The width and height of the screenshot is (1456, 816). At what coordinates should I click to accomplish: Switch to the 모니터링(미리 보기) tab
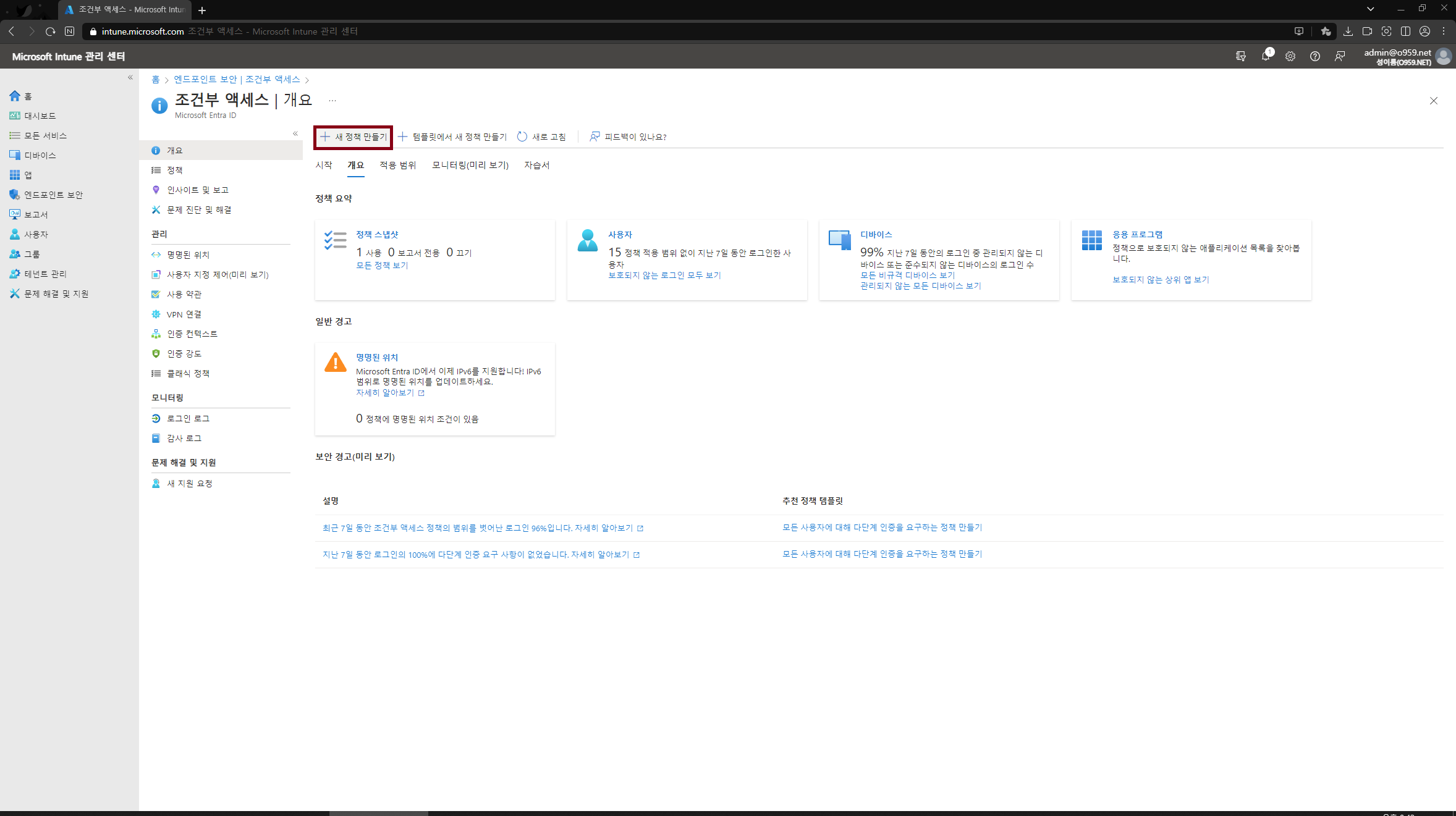point(470,165)
